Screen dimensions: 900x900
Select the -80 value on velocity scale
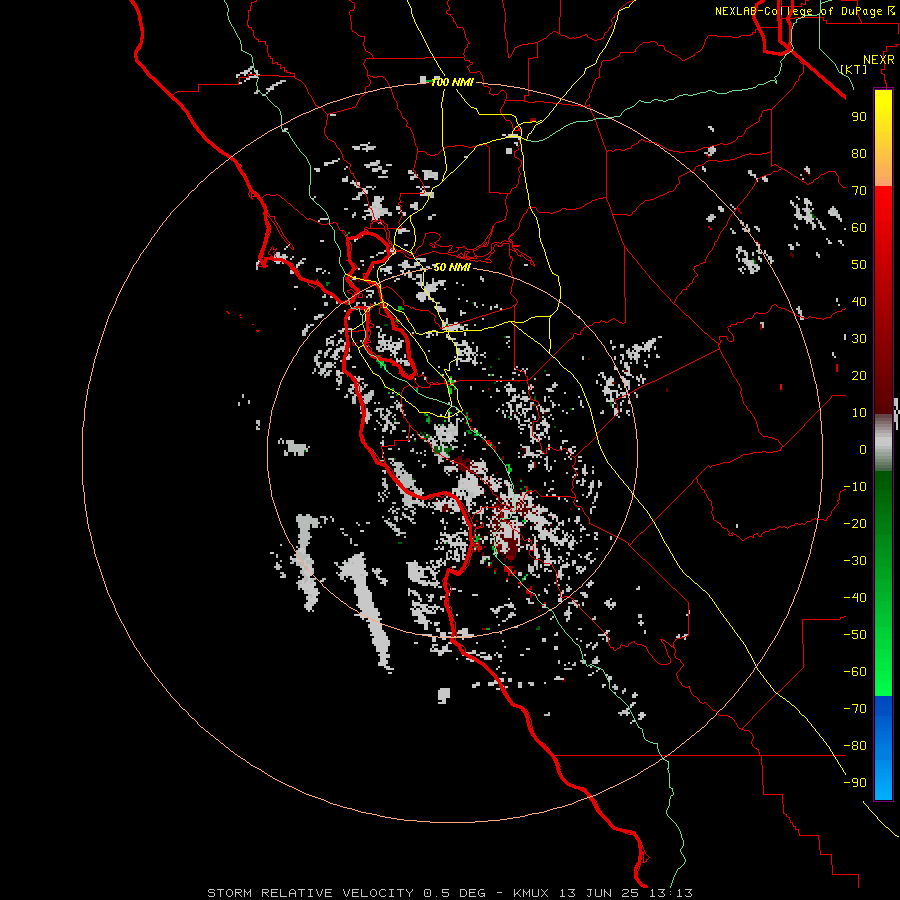tap(855, 746)
